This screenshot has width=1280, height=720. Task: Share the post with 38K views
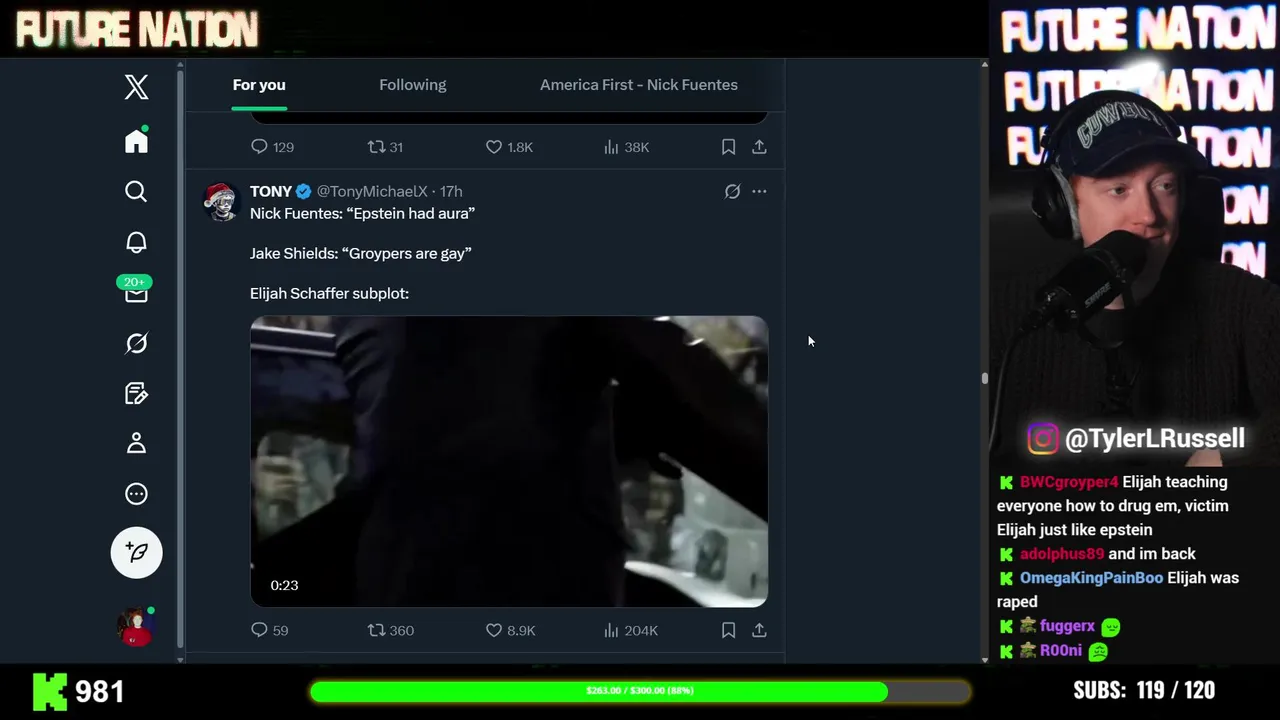pos(759,147)
